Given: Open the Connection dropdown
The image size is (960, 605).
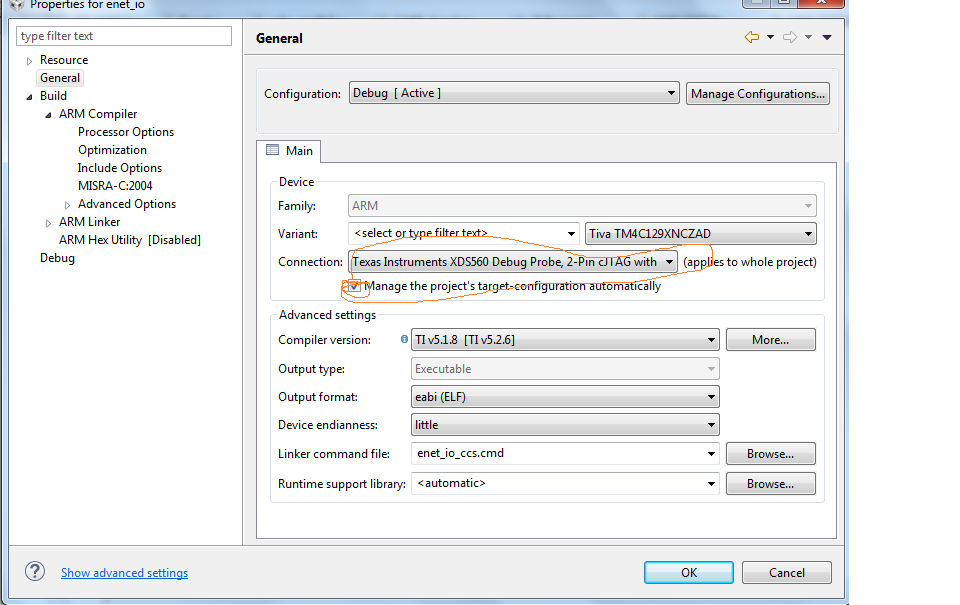Looking at the screenshot, I should point(513,262).
